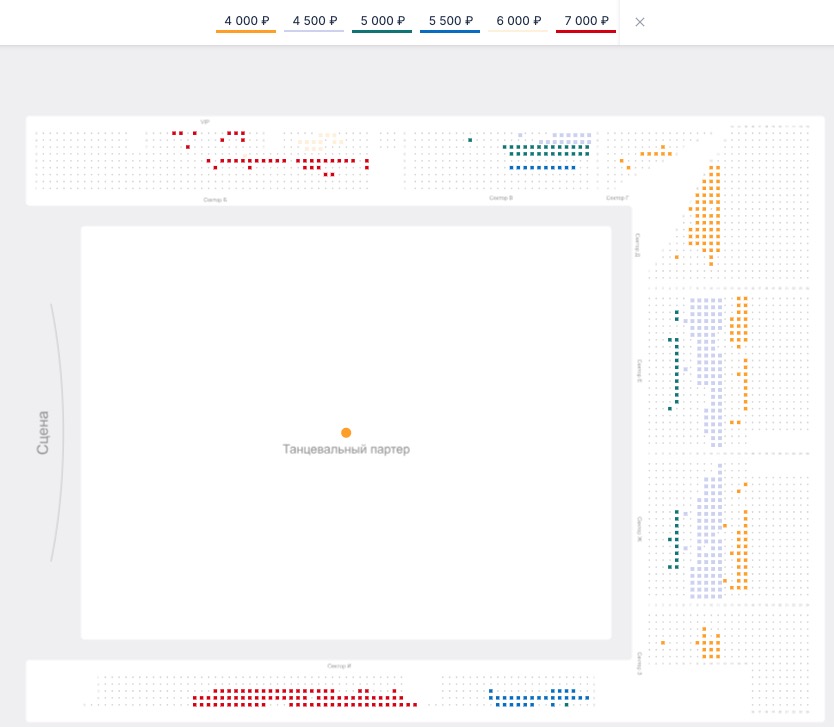Filter seats by 6 000 ₽ price
This screenshot has height=727, width=834.
tap(517, 21)
